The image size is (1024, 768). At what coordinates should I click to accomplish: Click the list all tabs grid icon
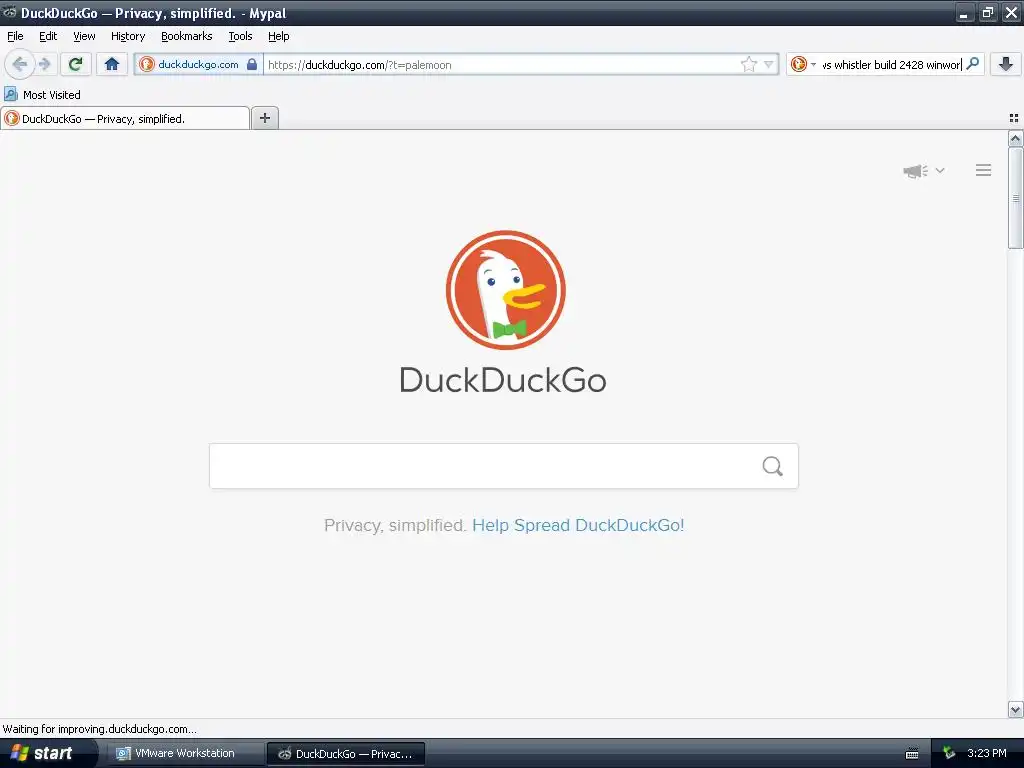point(1014,118)
